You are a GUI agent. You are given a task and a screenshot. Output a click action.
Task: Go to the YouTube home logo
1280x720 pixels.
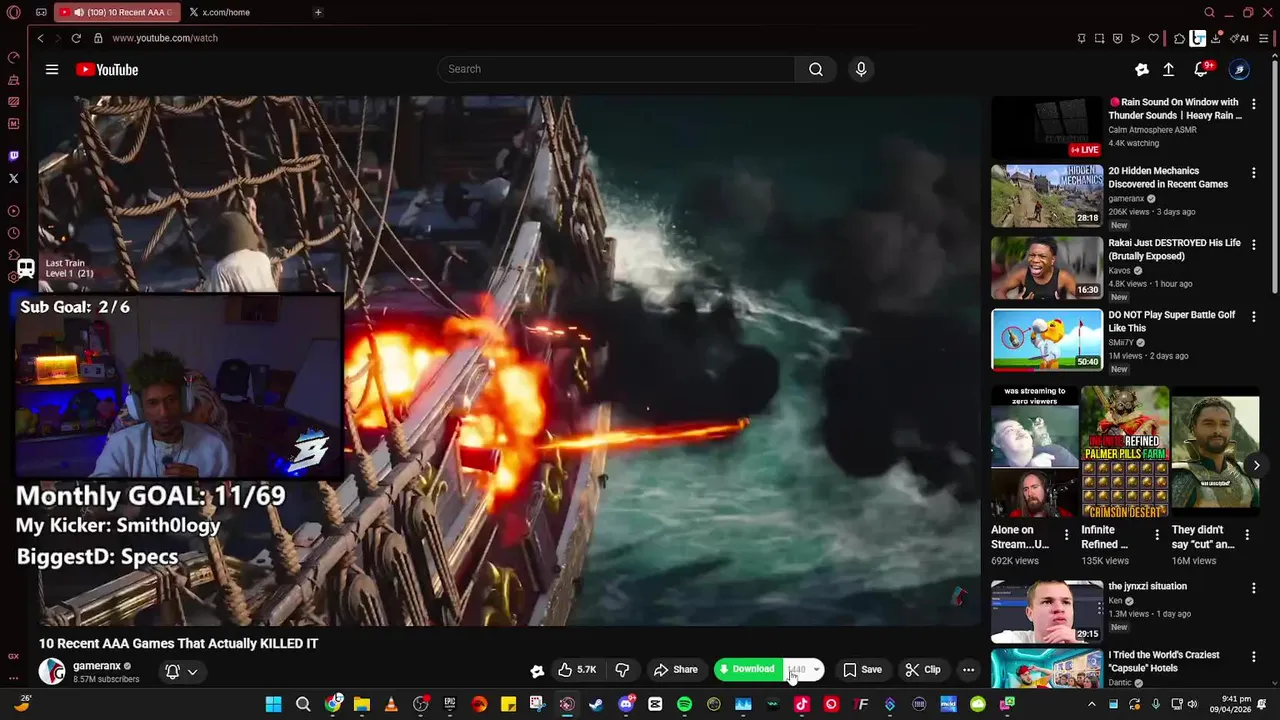click(x=107, y=69)
